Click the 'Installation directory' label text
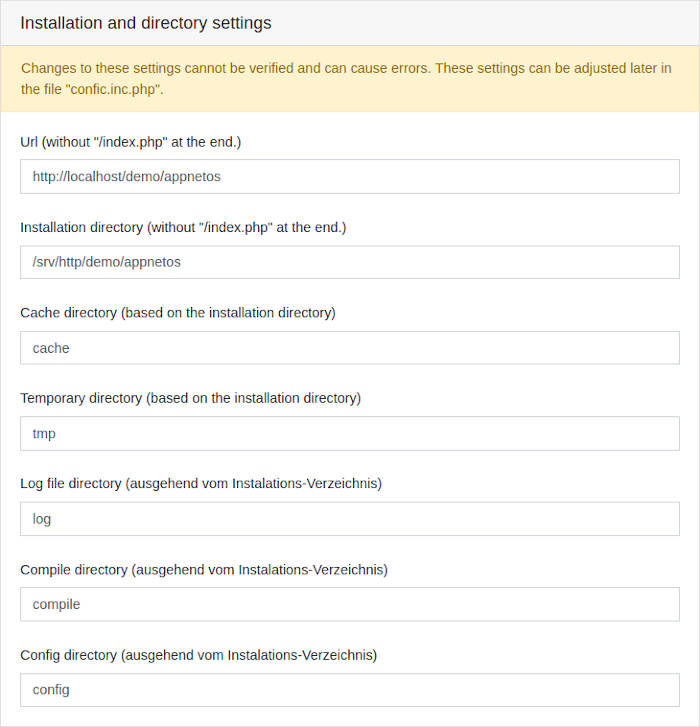This screenshot has width=700, height=727. (x=82, y=227)
